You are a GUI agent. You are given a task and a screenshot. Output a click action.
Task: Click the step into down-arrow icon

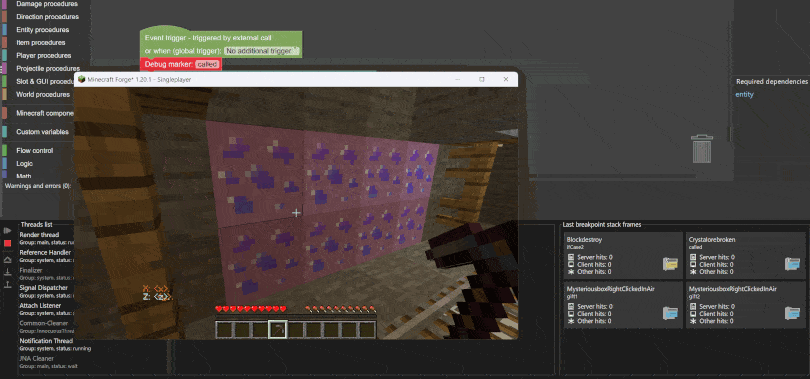point(8,272)
